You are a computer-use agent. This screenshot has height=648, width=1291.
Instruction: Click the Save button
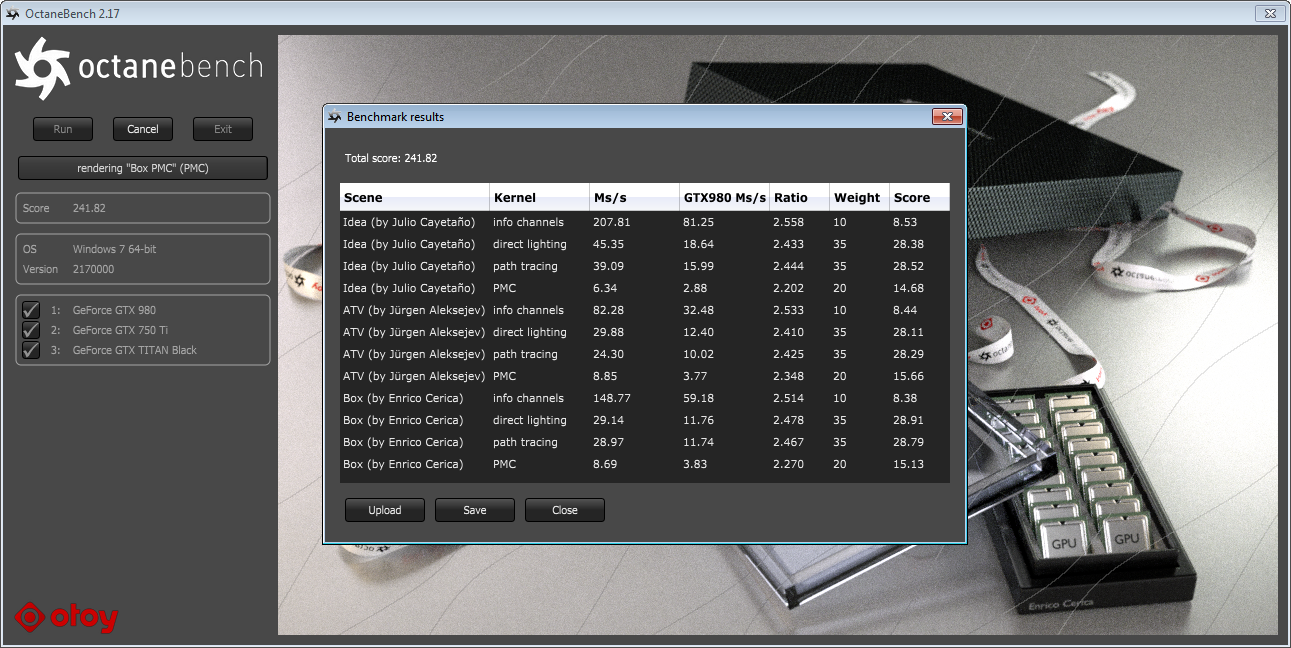point(475,510)
